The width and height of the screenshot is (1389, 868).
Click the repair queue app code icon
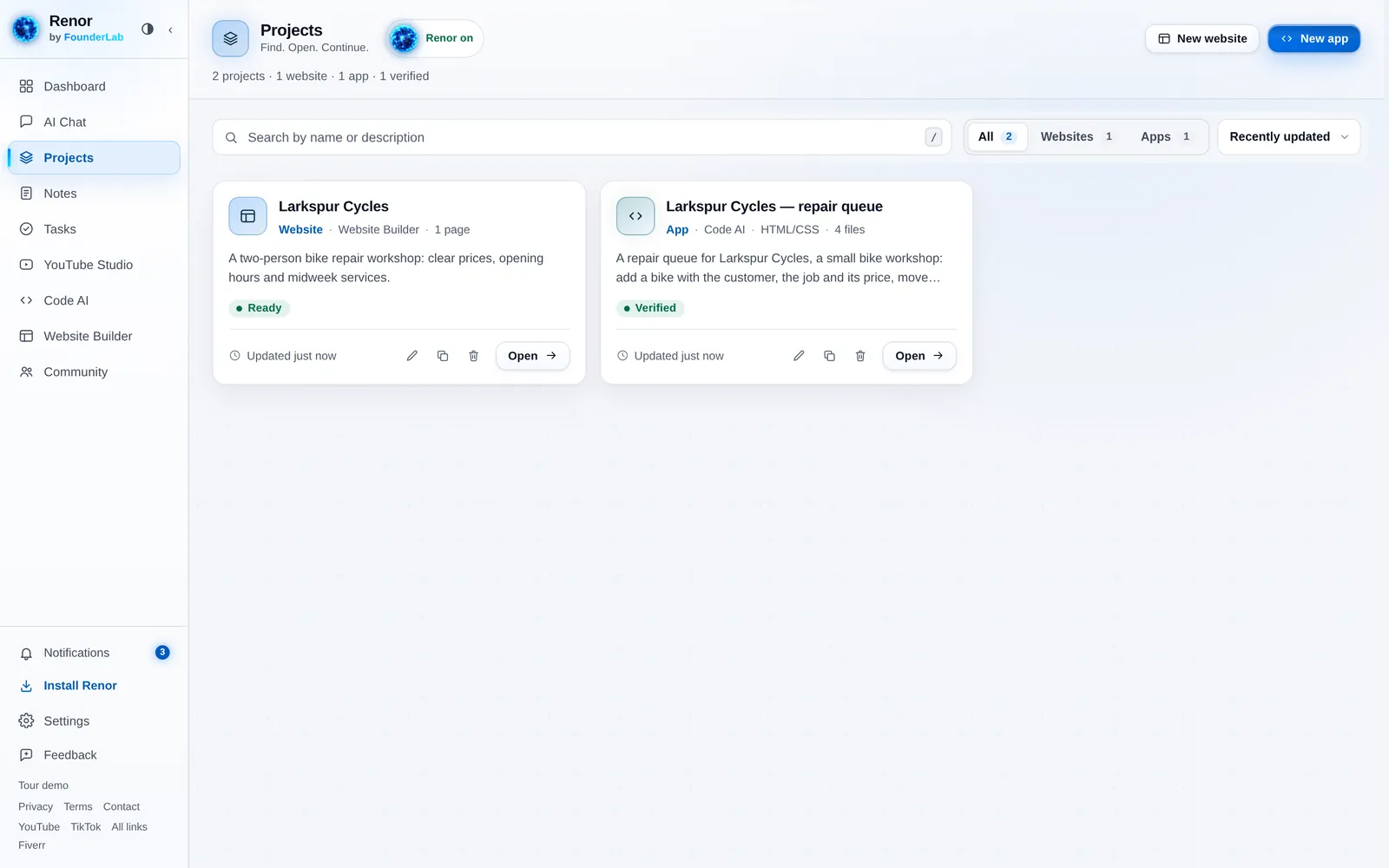click(x=635, y=216)
